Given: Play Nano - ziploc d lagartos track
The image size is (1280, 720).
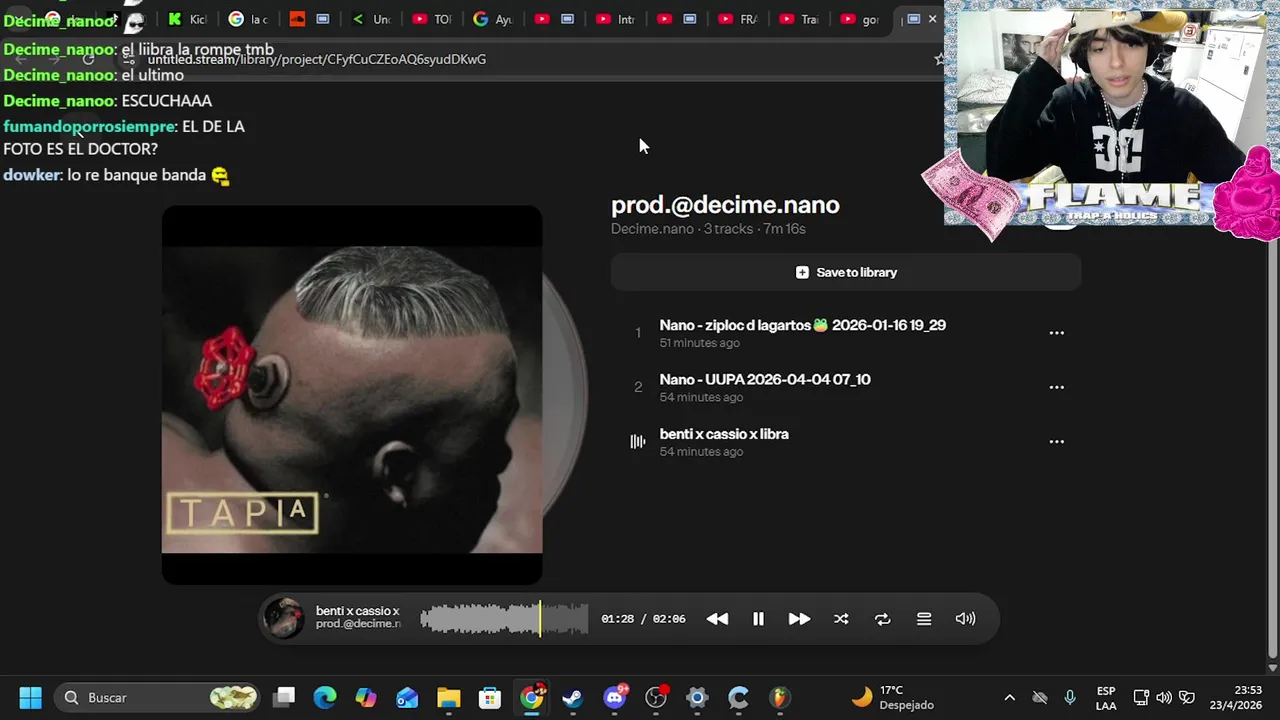Looking at the screenshot, I should (x=802, y=325).
